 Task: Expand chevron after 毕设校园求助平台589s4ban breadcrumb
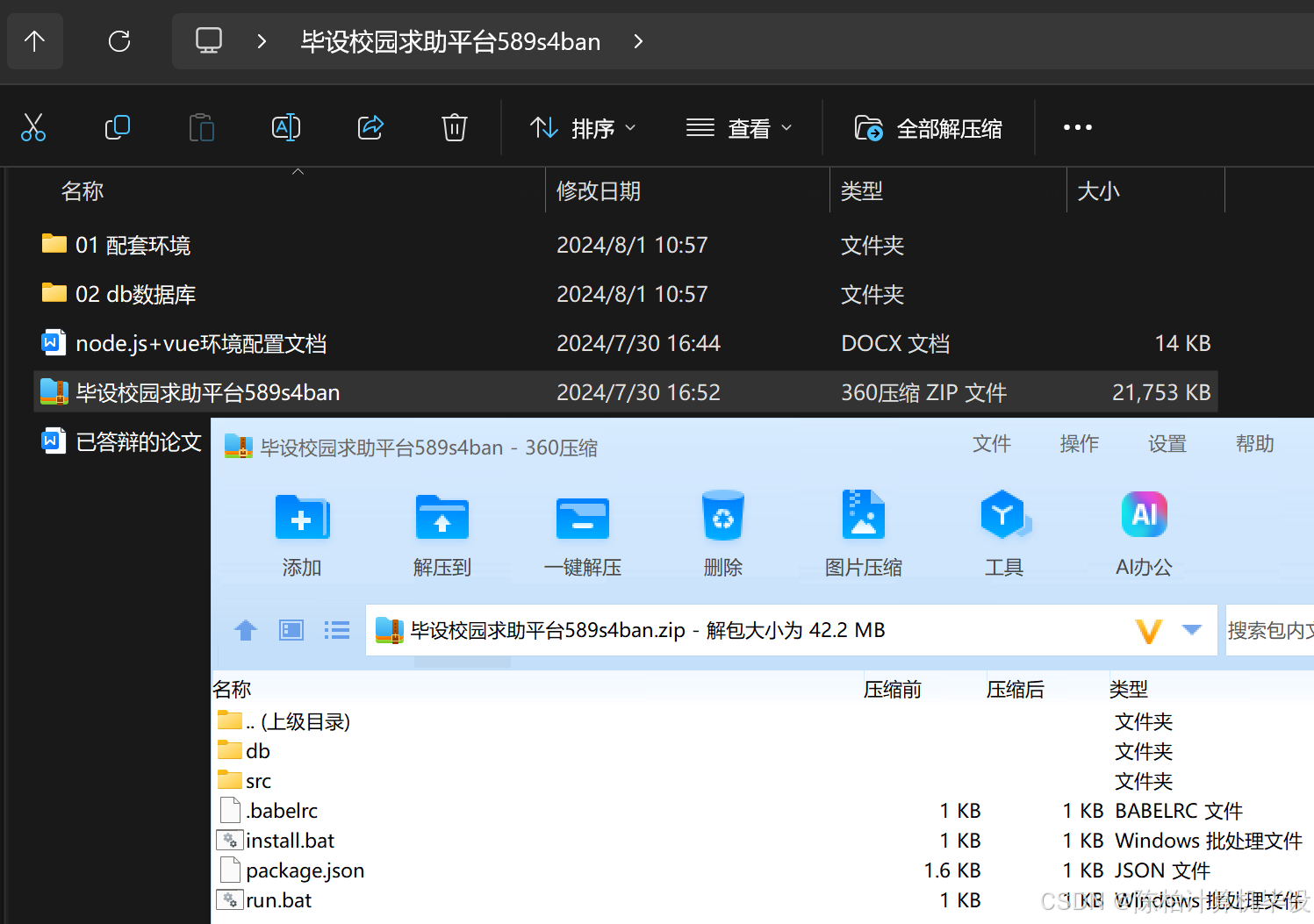[638, 41]
